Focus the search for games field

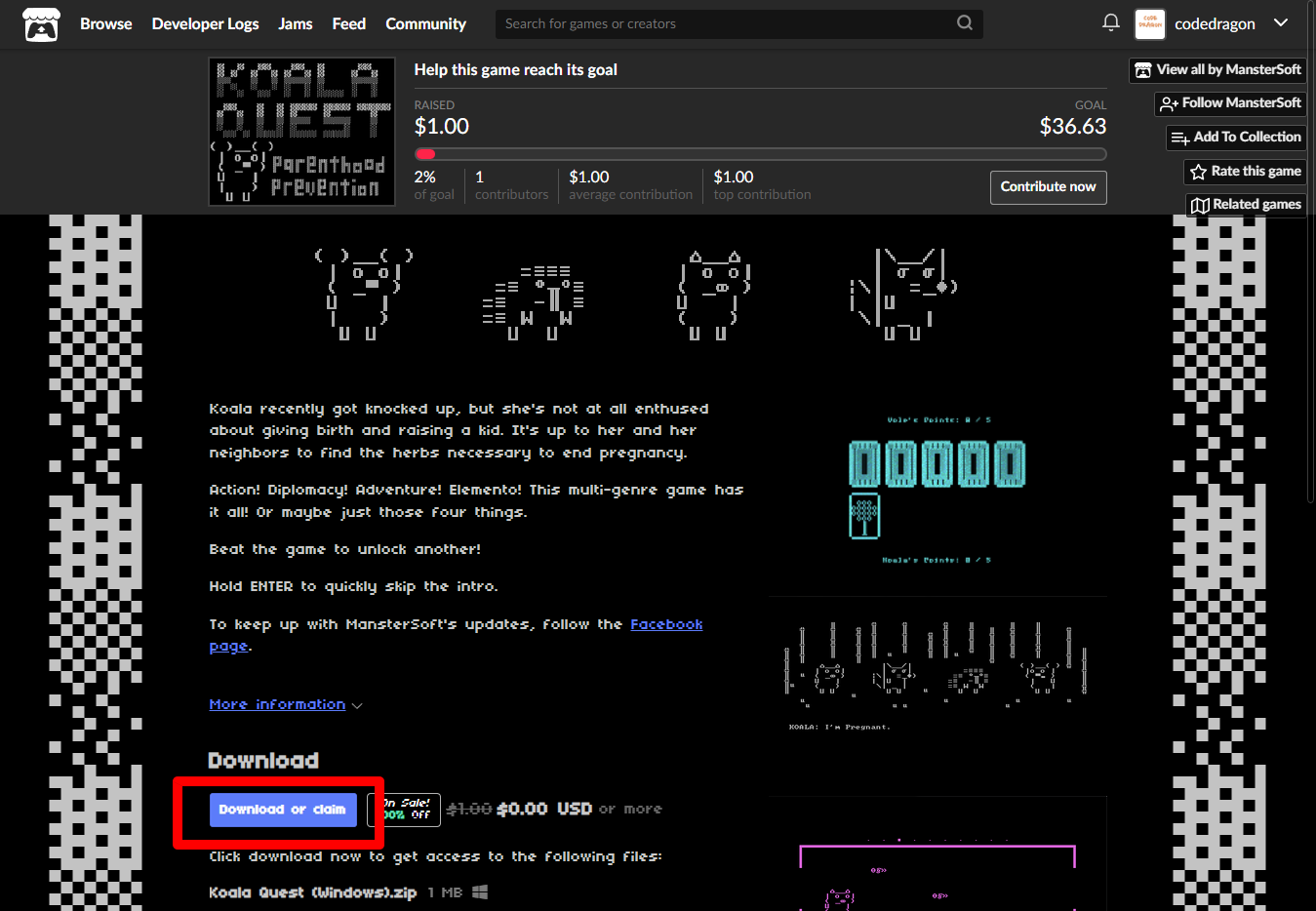738,23
